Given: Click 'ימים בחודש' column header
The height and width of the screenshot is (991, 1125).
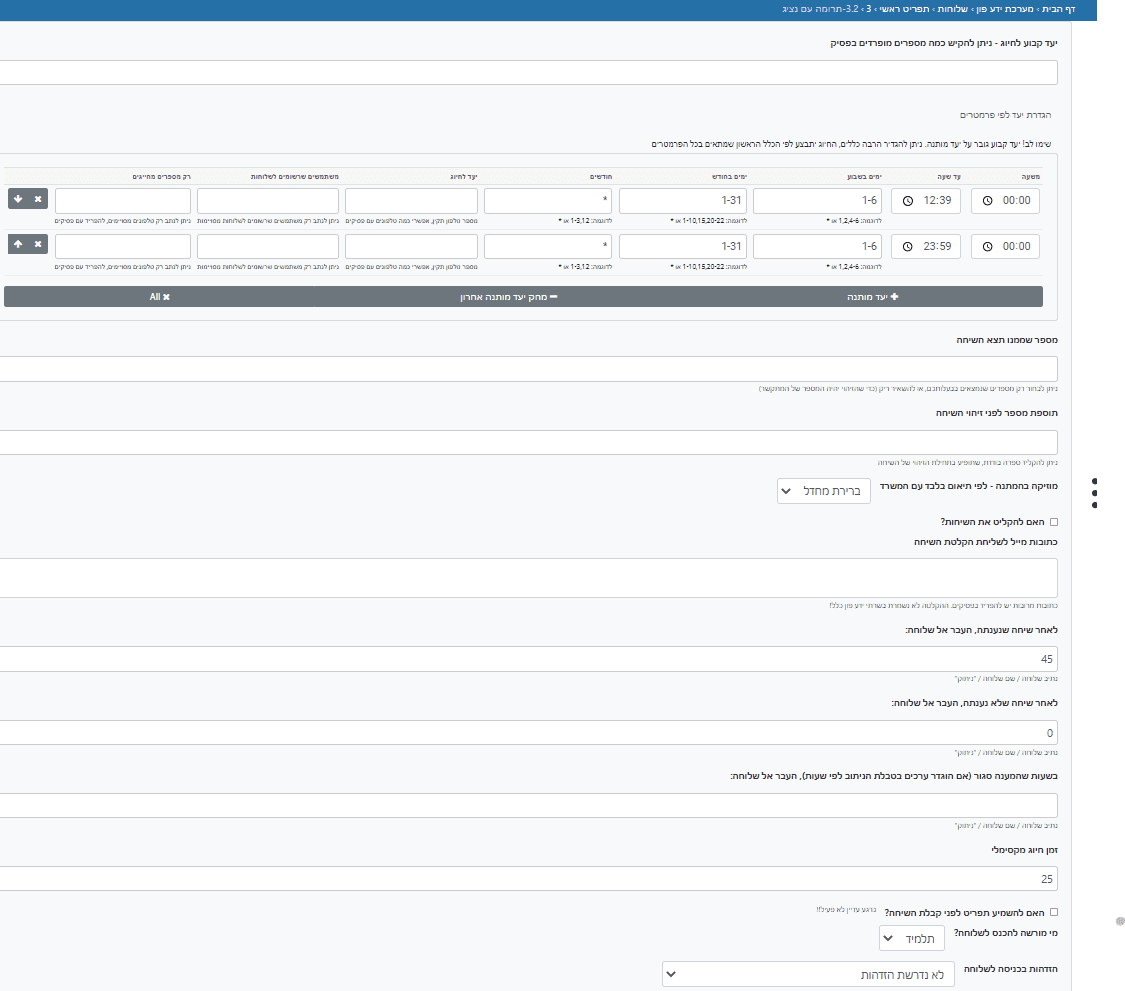Looking at the screenshot, I should 729,177.
